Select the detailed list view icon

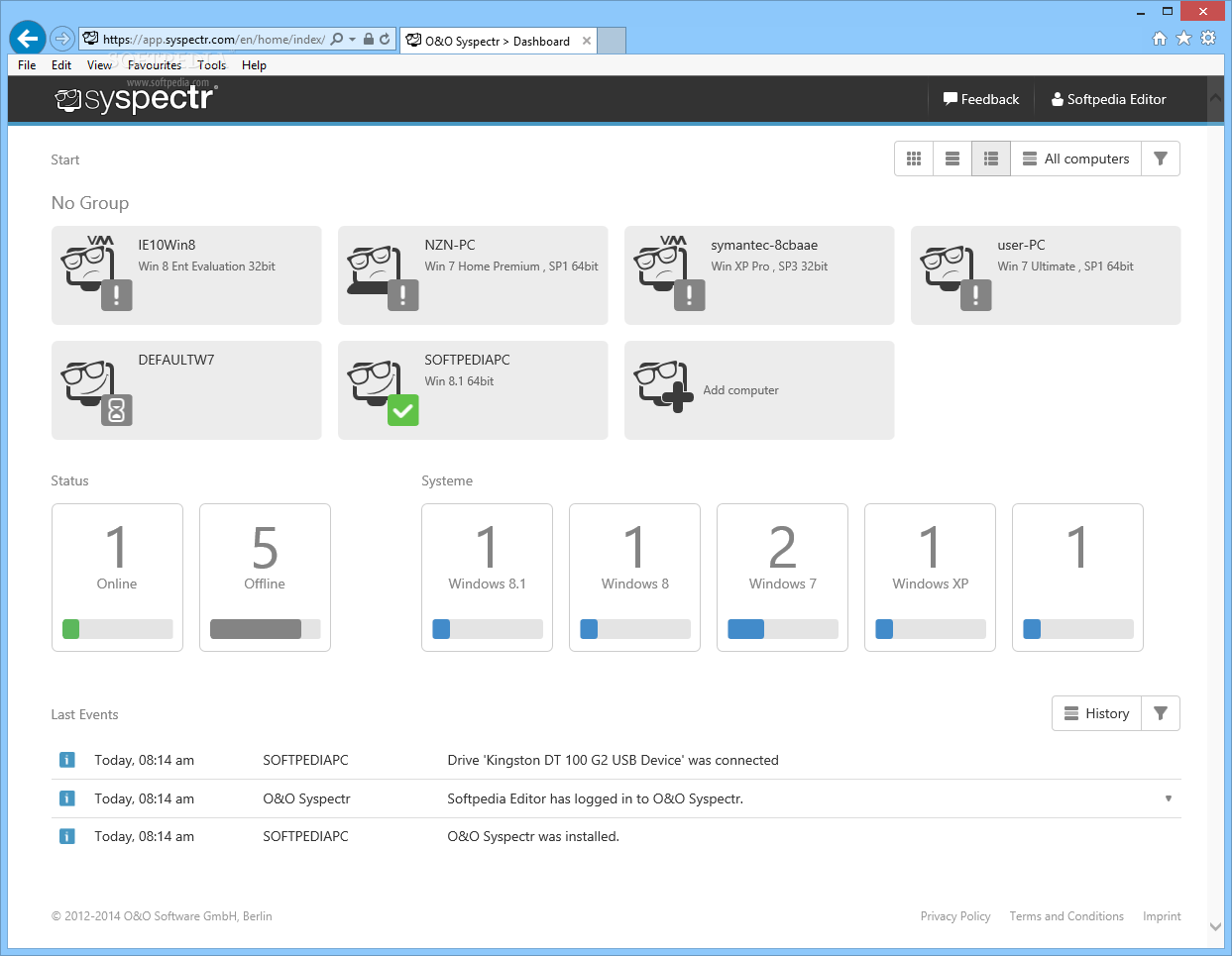tap(991, 159)
